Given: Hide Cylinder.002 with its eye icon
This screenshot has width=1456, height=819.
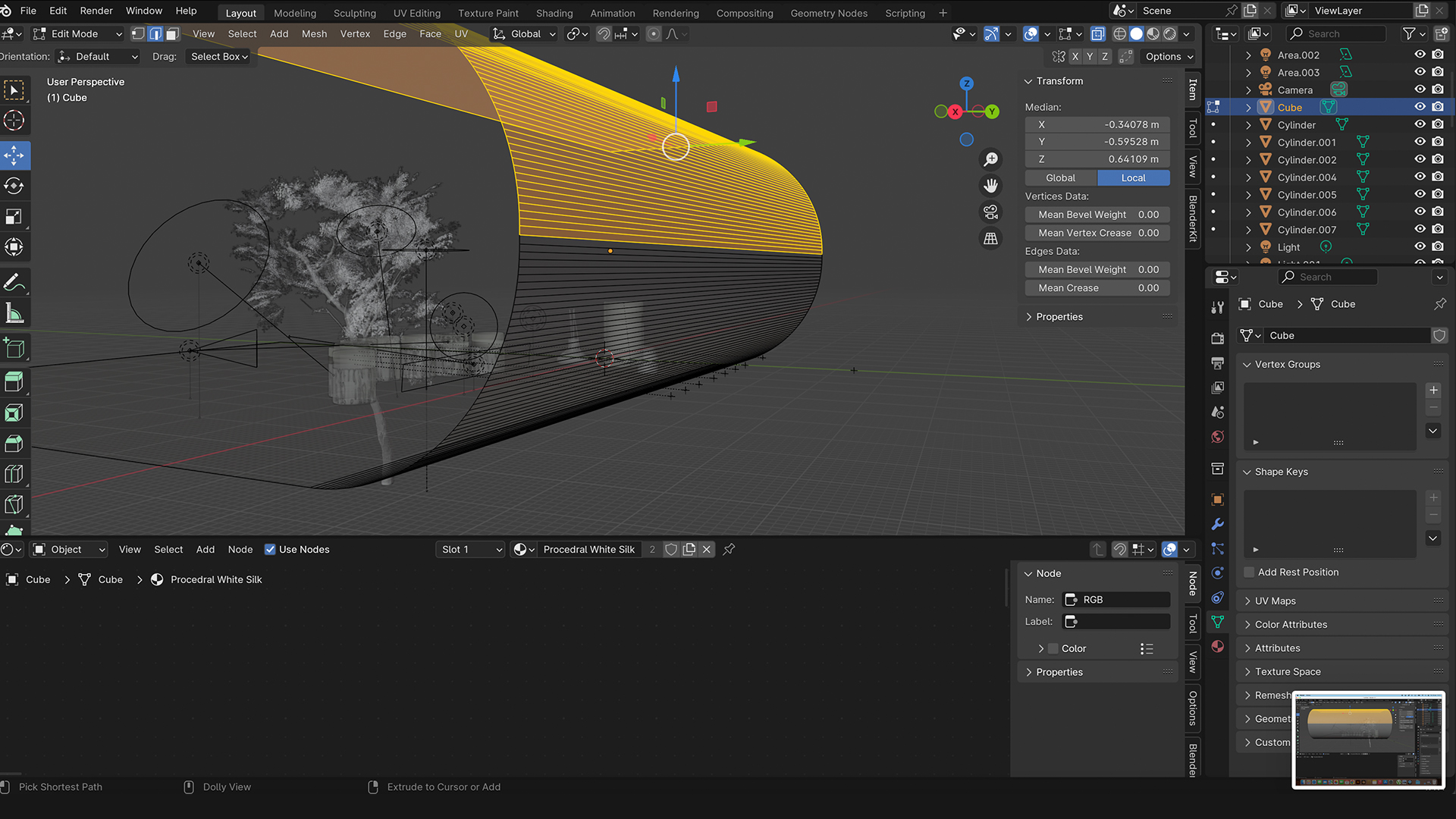Looking at the screenshot, I should (x=1420, y=159).
